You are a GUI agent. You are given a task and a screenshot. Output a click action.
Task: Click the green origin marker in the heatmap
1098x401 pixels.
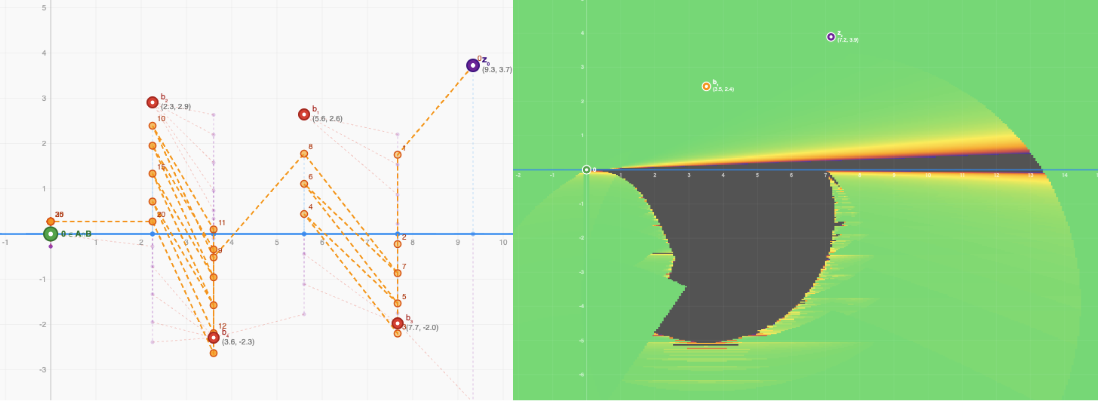586,170
